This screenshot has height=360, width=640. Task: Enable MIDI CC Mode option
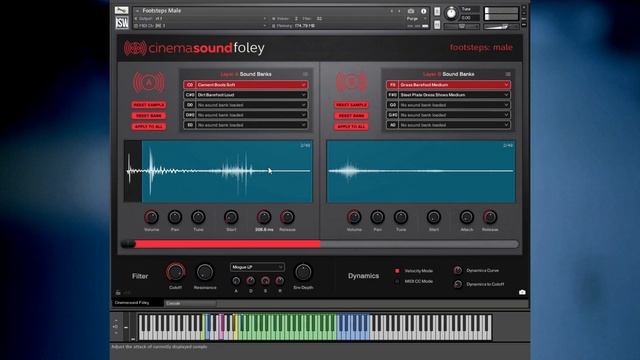pyautogui.click(x=397, y=281)
